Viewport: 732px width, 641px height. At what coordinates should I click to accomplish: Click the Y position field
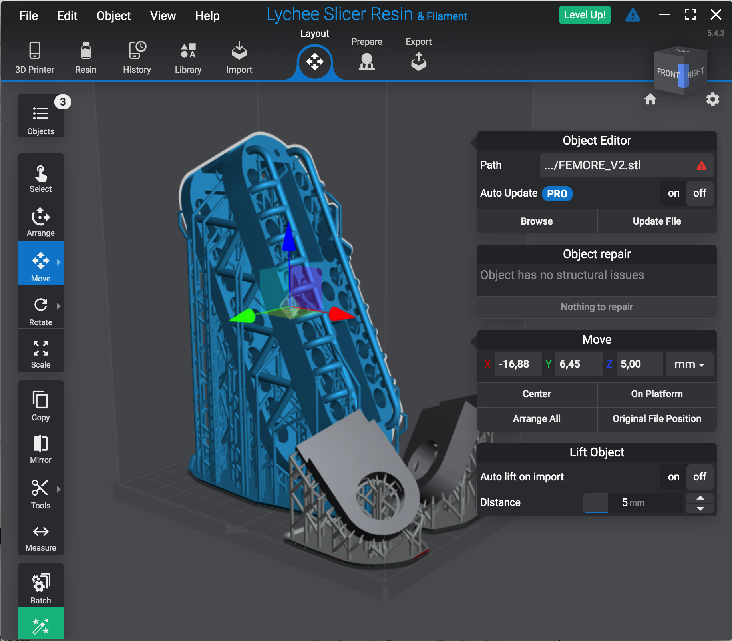(x=578, y=364)
